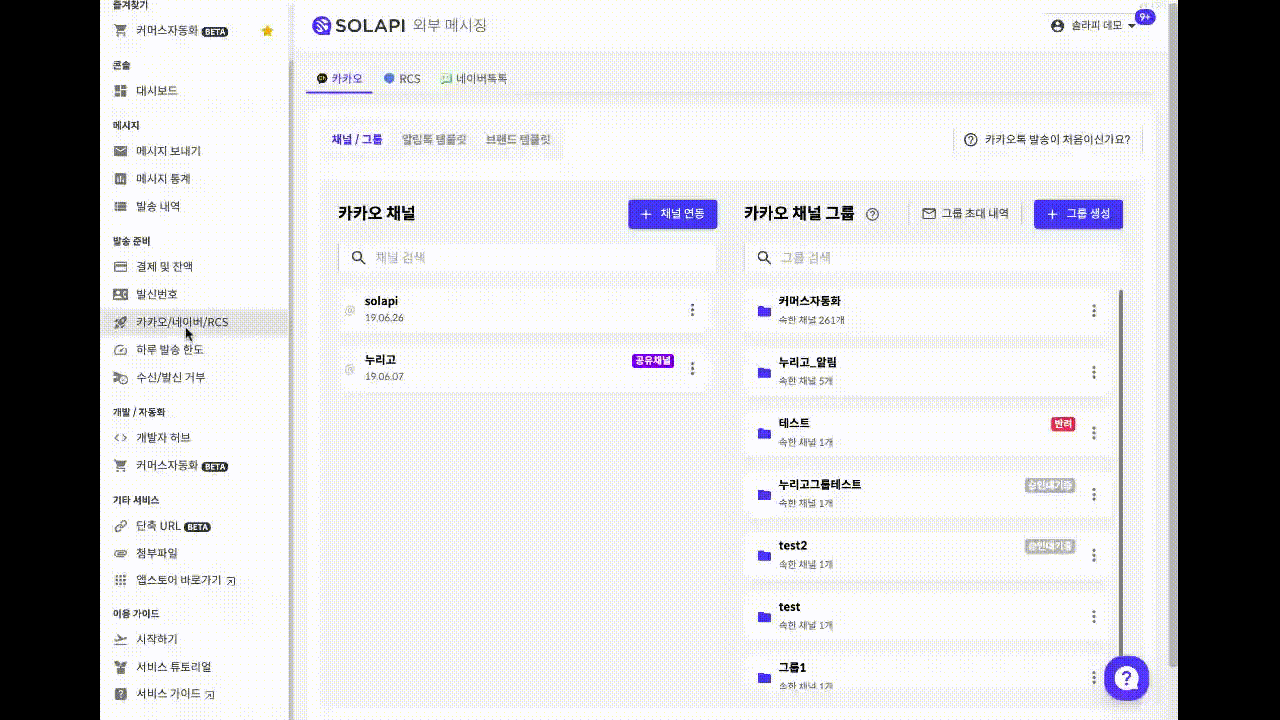Open 메시지 보내기 in sidebar
1280x720 pixels.
168,151
